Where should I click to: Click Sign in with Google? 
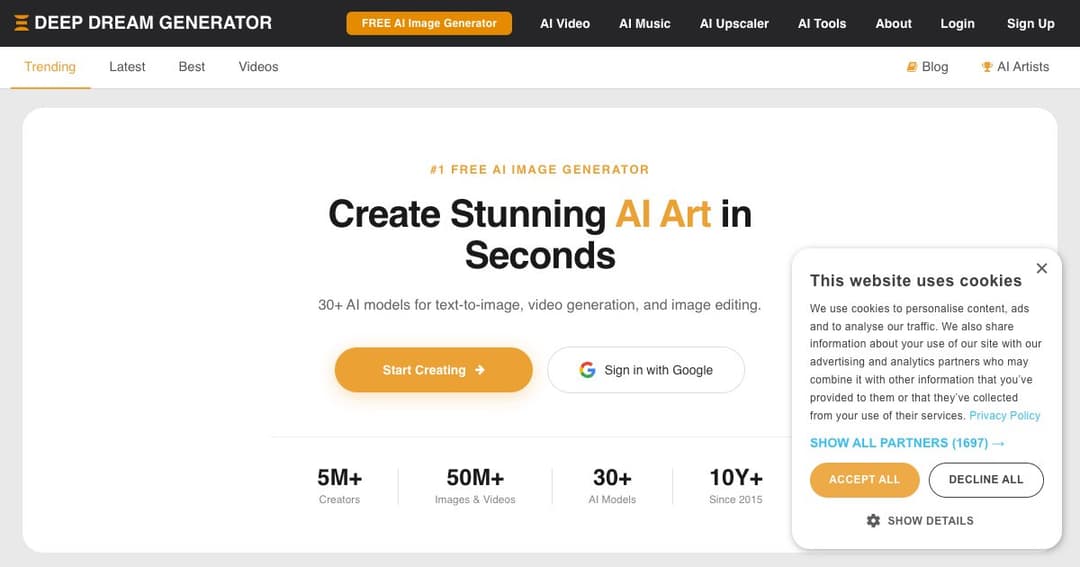pyautogui.click(x=646, y=370)
